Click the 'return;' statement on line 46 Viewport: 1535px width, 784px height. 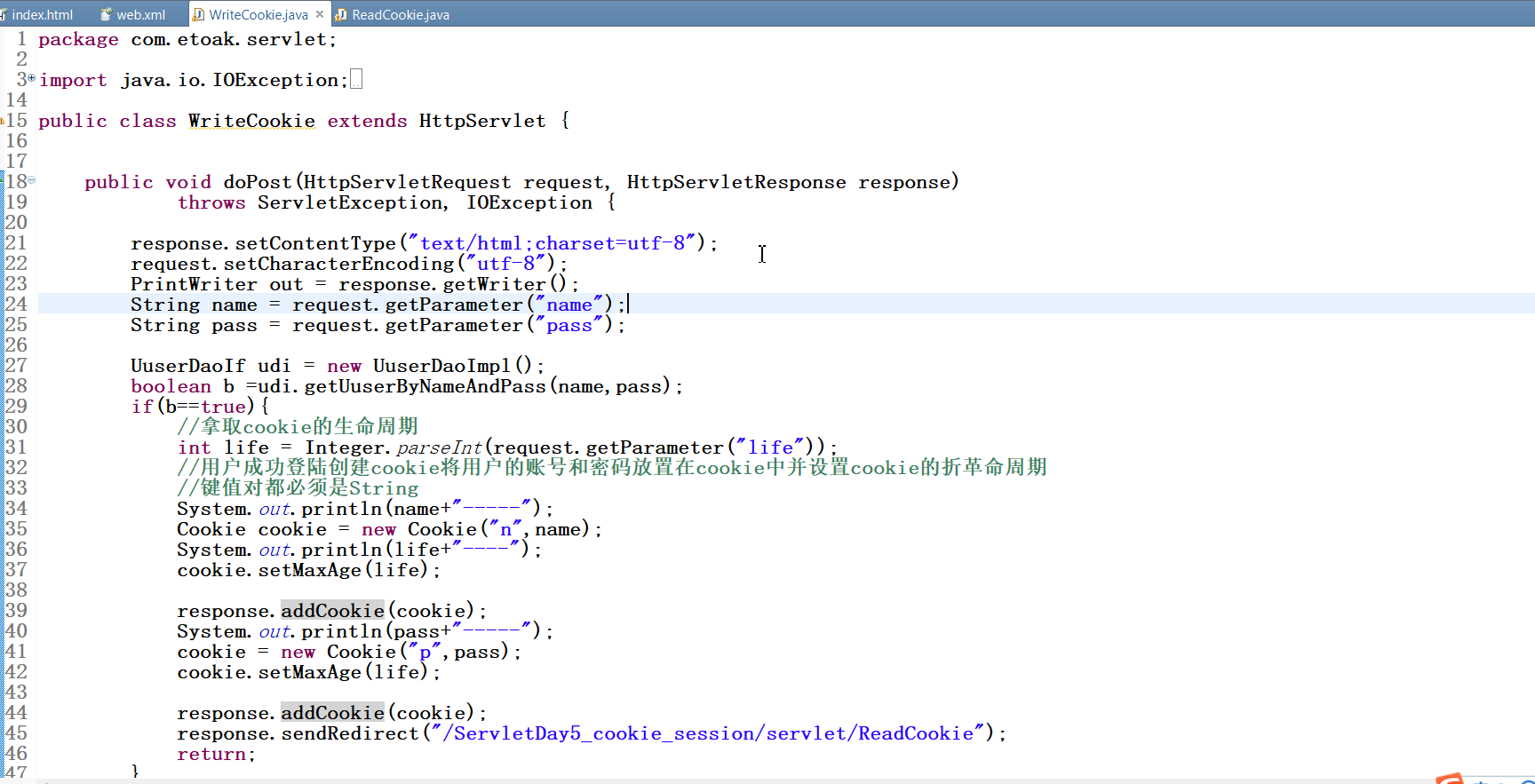pyautogui.click(x=217, y=754)
